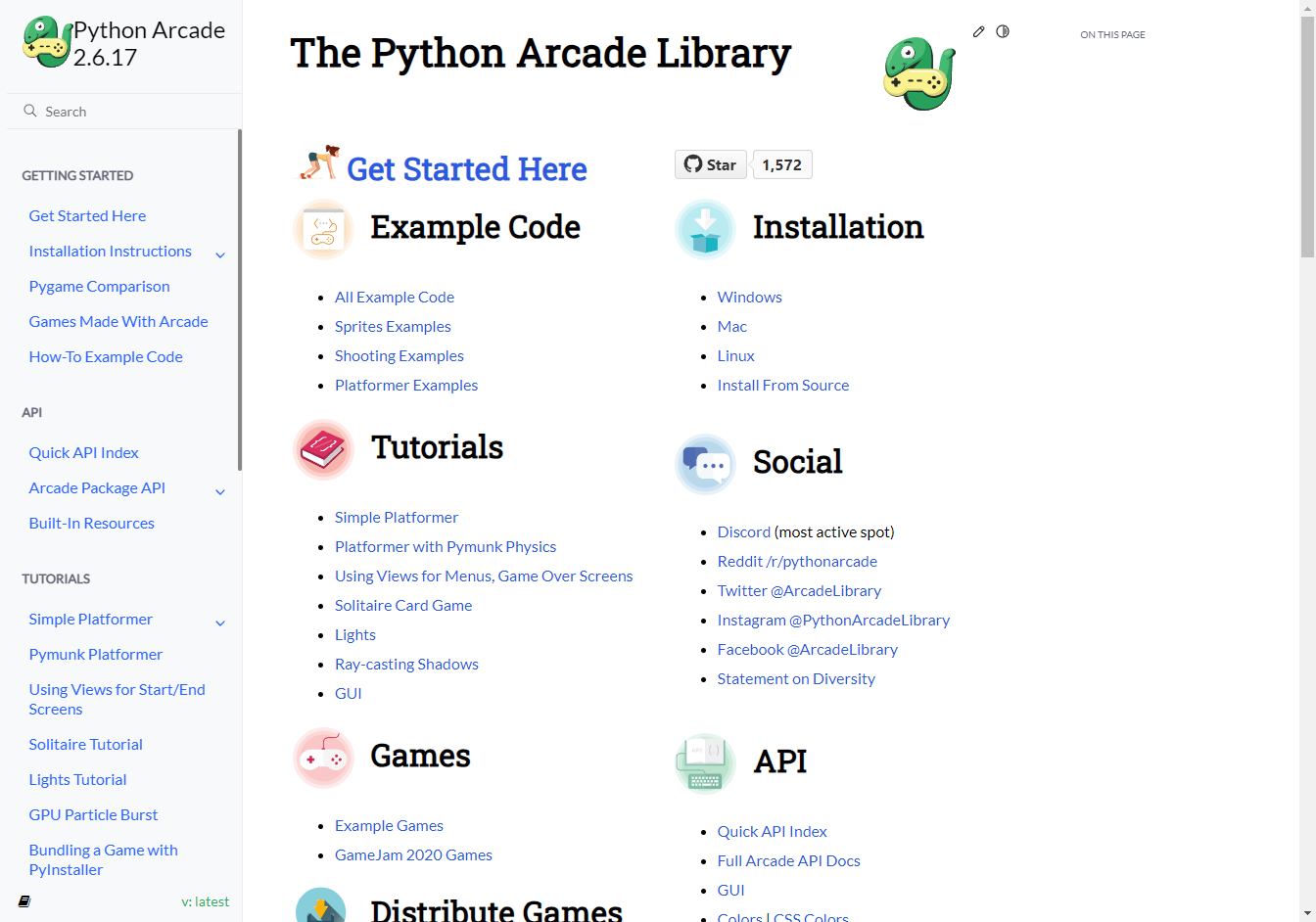
Task: Click the Example Code section icon
Action: tap(323, 229)
